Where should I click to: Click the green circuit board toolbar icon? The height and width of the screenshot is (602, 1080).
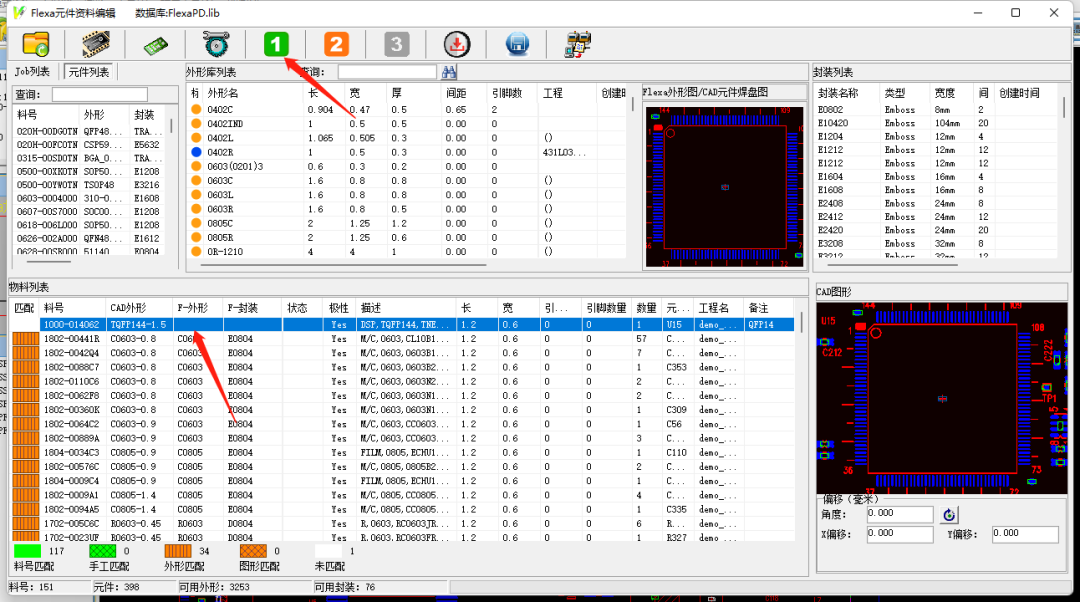(x=155, y=45)
